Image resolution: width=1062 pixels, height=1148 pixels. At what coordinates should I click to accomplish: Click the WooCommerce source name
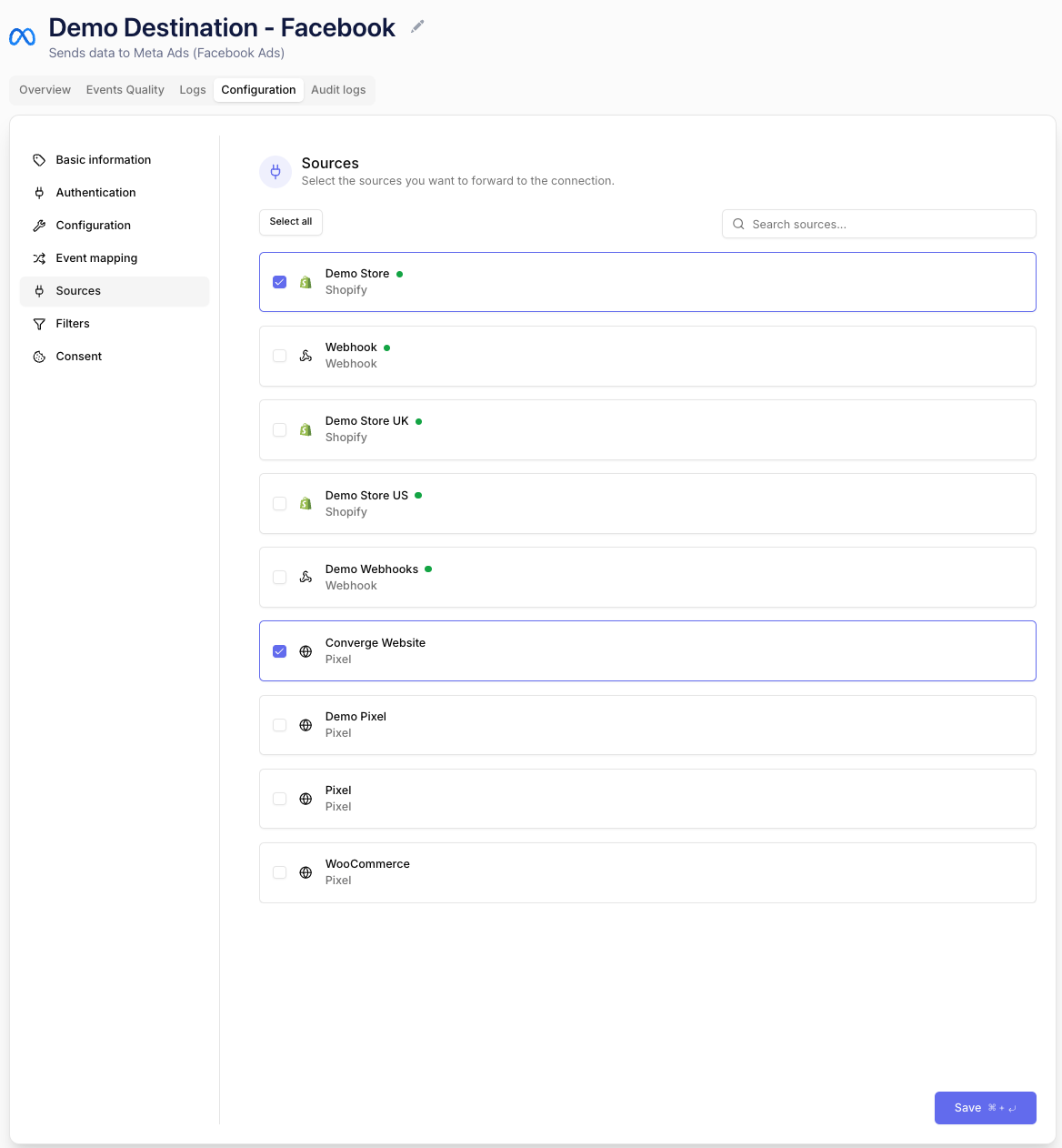coord(367,864)
